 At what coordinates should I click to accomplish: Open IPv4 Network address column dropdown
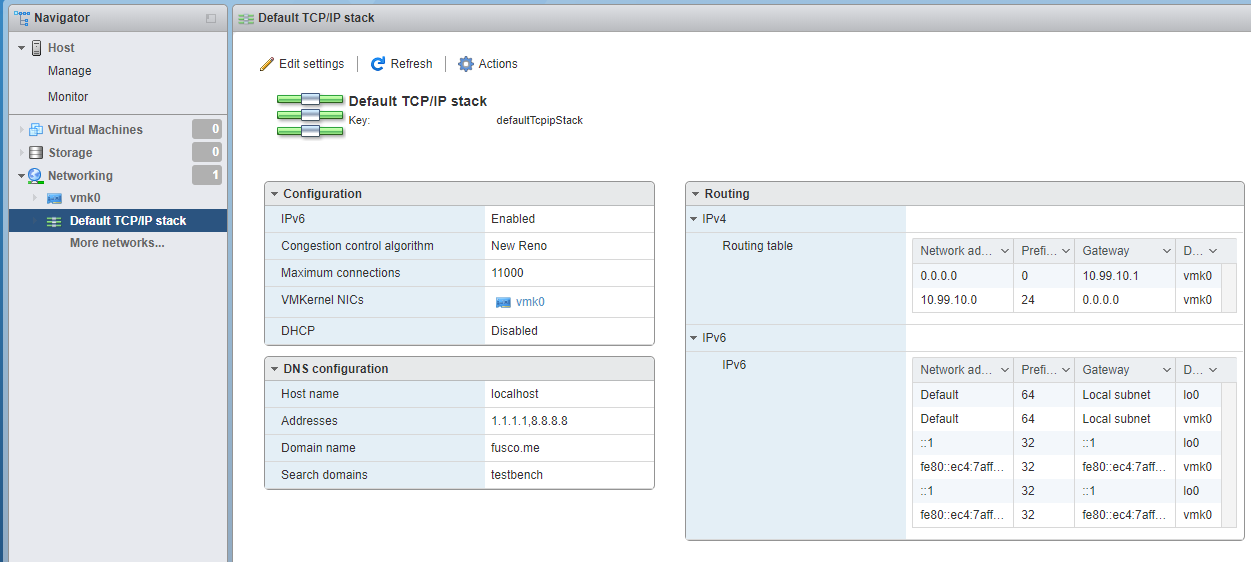[1005, 251]
